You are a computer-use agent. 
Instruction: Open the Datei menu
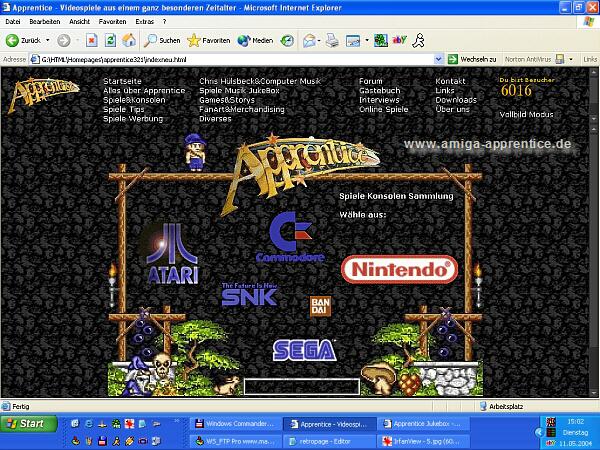pyautogui.click(x=13, y=22)
